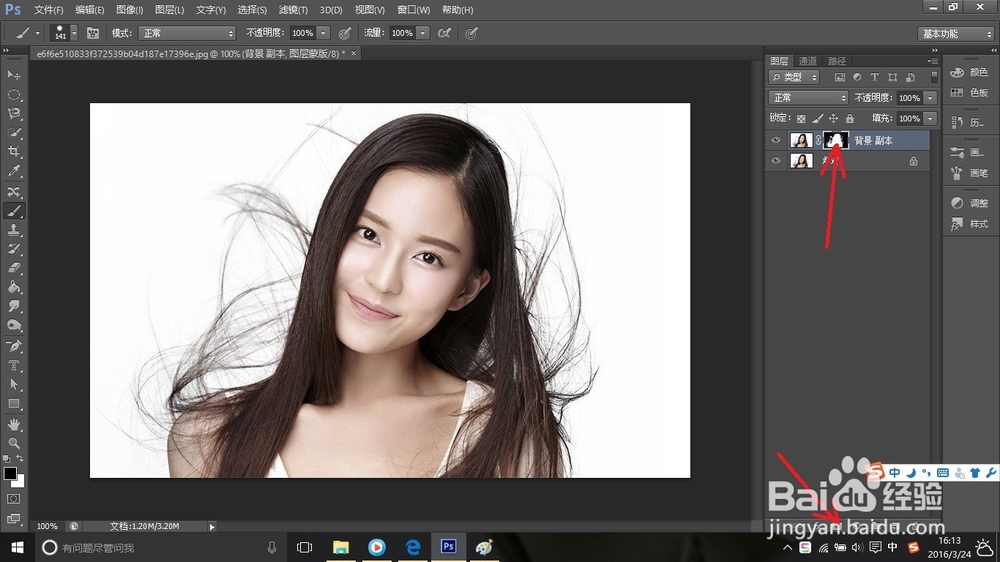Toggle pressure for size
The width and height of the screenshot is (1000, 562).
(471, 33)
